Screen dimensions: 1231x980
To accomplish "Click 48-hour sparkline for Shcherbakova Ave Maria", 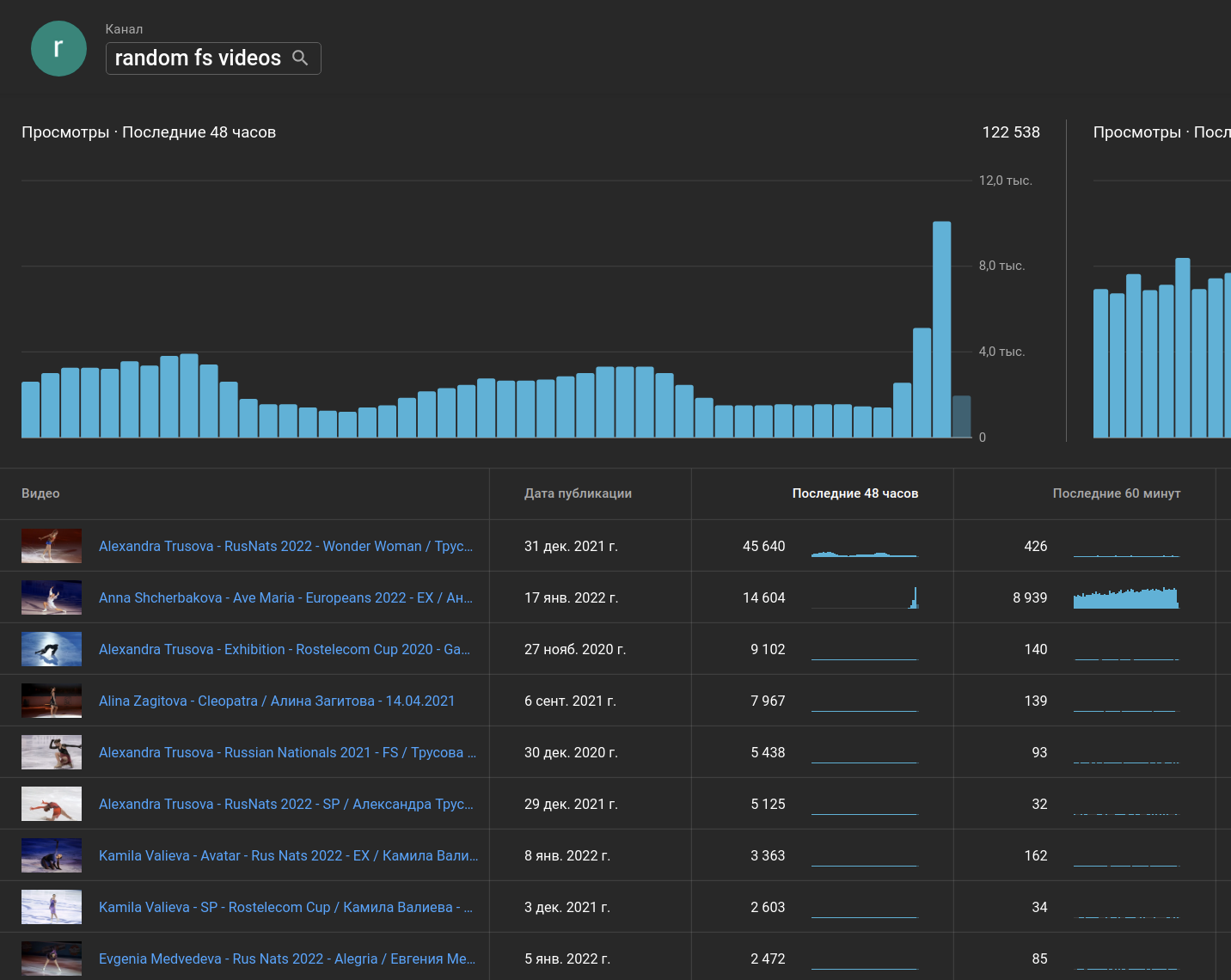I will click(x=865, y=598).
